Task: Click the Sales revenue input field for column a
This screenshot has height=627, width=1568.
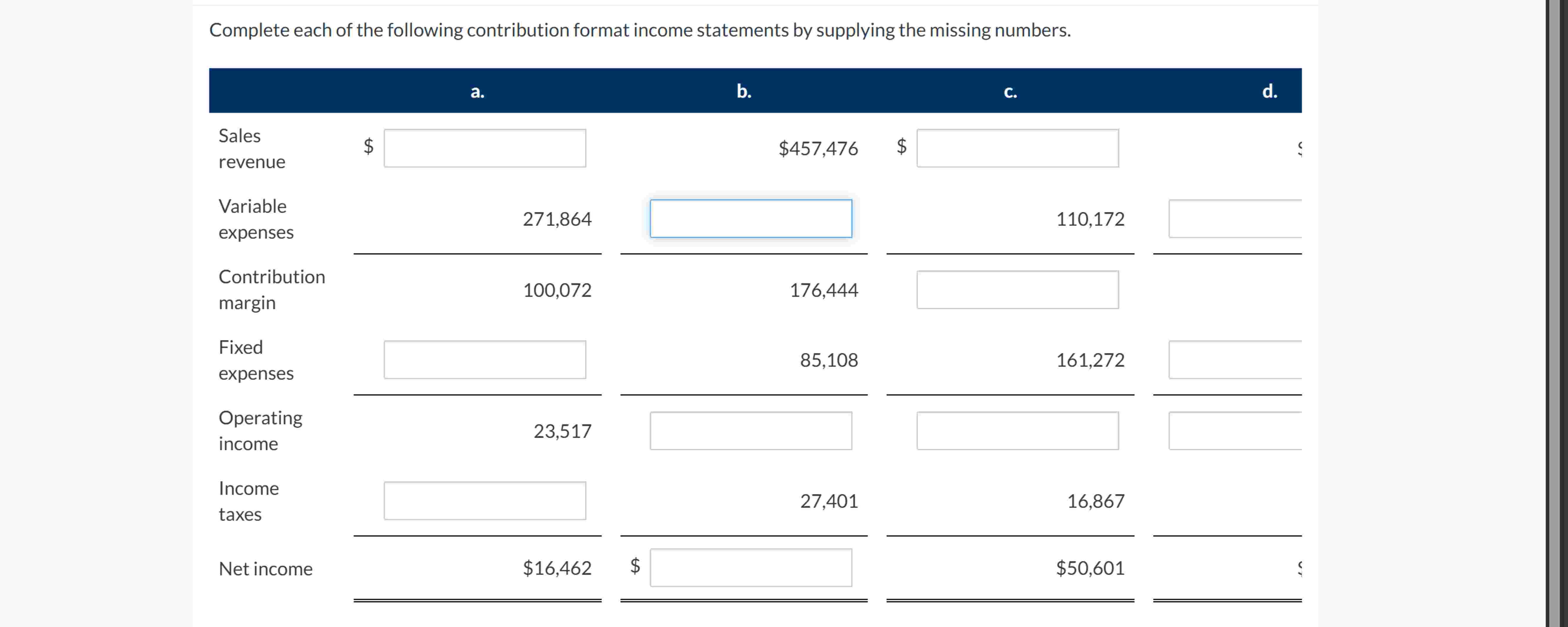Action: [485, 148]
